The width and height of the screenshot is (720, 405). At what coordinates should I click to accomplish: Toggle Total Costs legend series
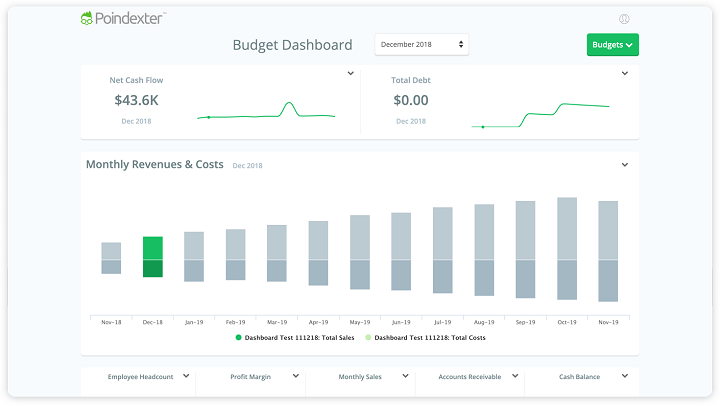[x=425, y=338]
